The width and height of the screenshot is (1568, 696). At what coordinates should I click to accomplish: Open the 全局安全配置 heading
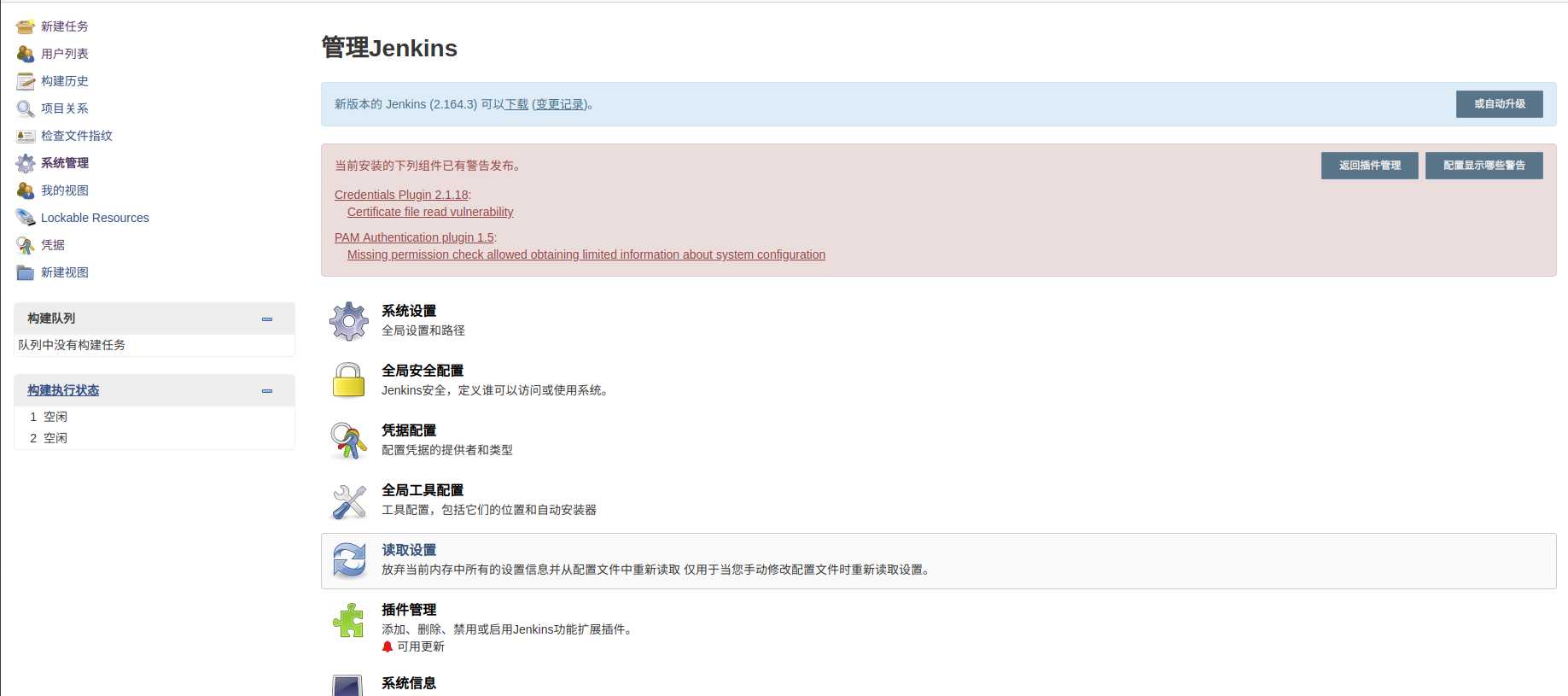pos(423,371)
